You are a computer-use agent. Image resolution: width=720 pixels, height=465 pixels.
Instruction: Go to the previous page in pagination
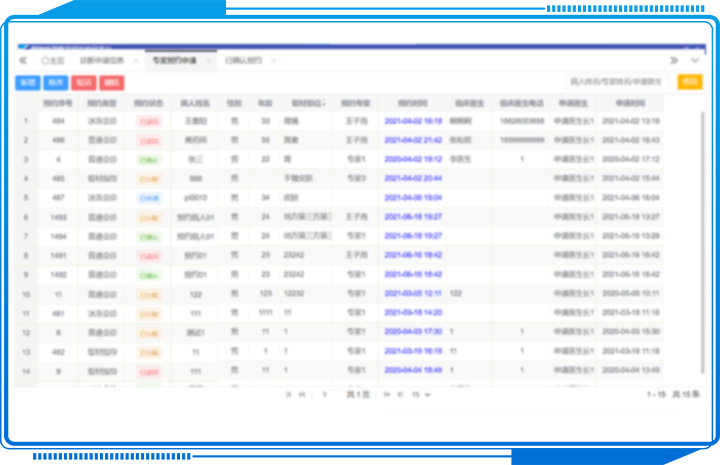coord(304,394)
